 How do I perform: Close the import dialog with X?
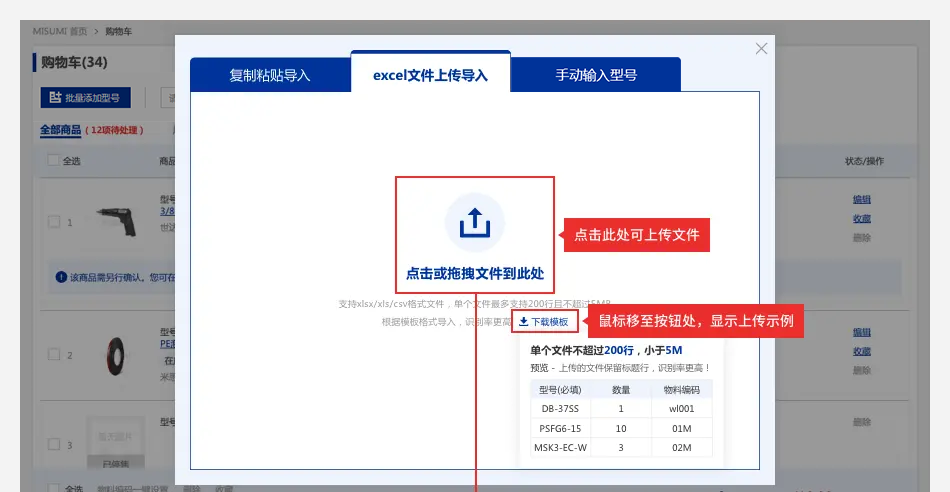[761, 49]
